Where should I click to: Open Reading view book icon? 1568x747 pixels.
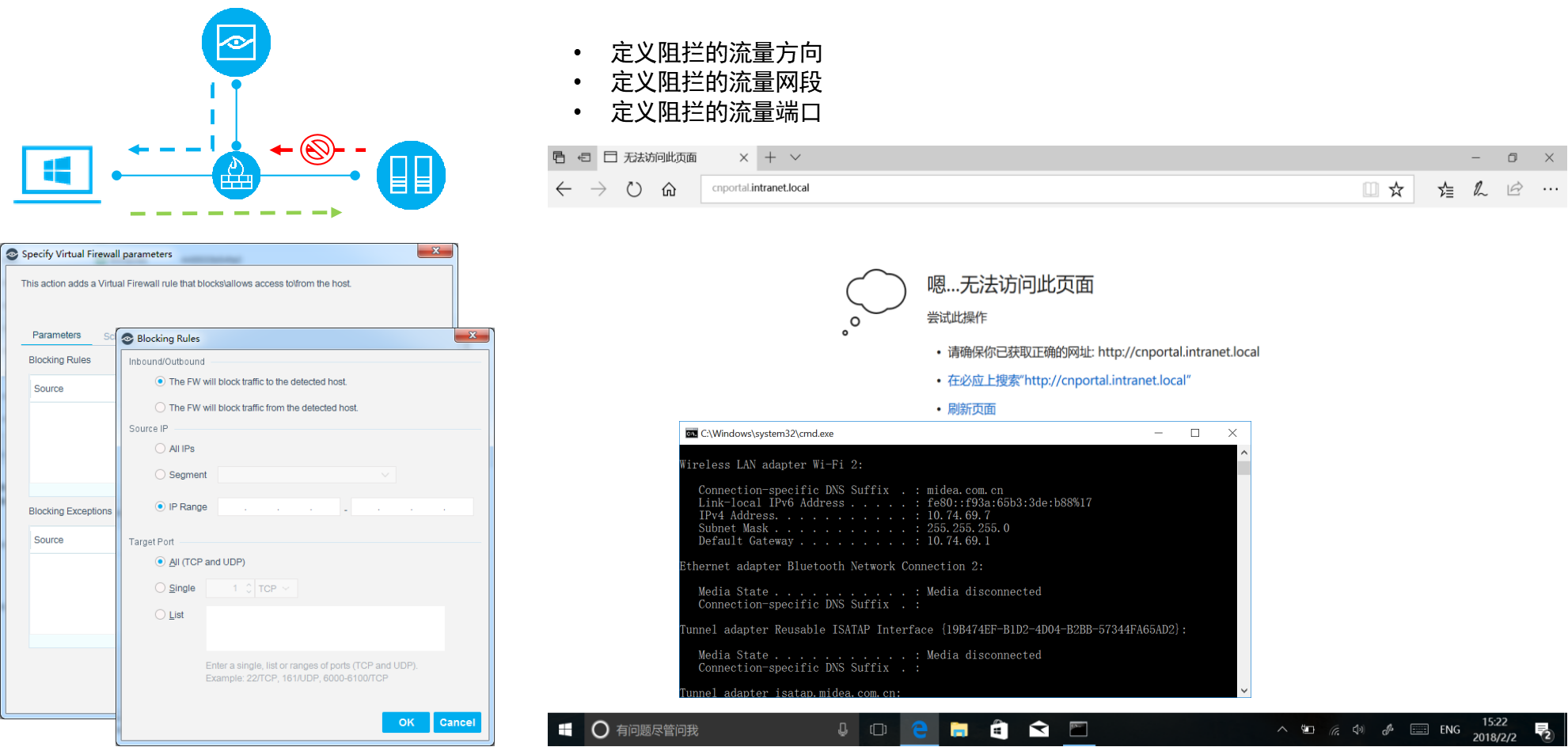(x=1370, y=189)
